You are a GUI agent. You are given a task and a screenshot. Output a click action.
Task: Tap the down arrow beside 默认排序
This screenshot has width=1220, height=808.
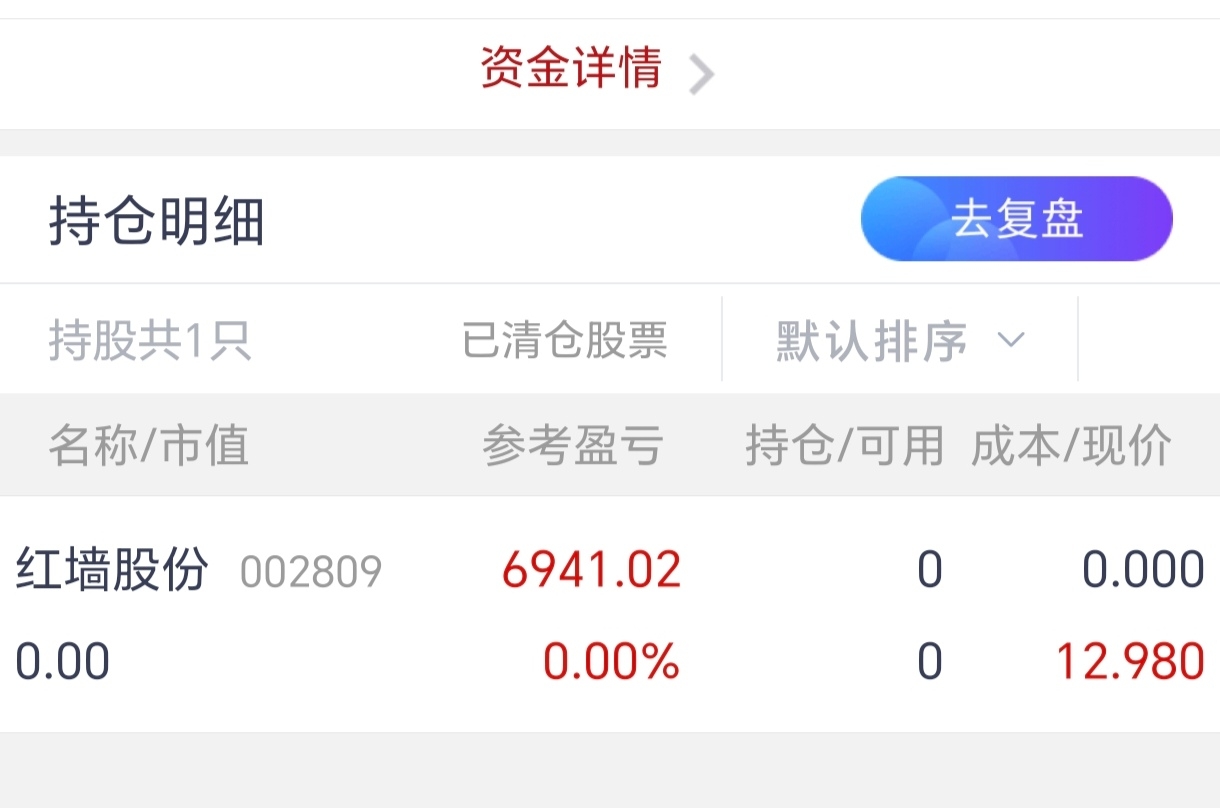coord(1011,340)
